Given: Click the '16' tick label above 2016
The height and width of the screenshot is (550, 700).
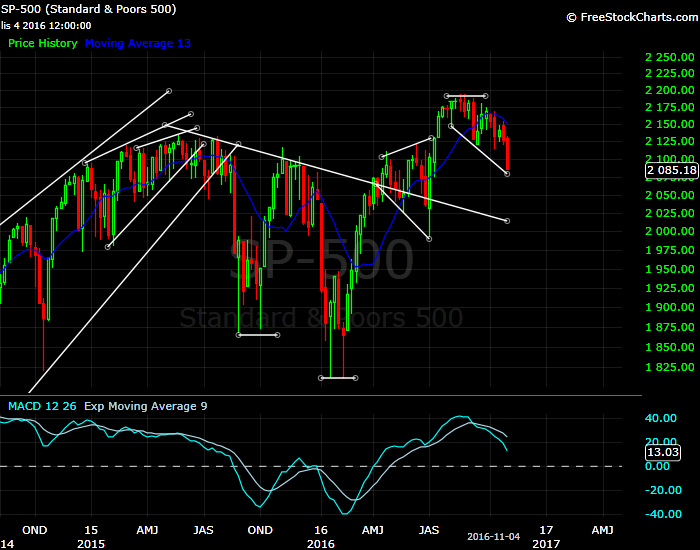Looking at the screenshot, I should 321,530.
